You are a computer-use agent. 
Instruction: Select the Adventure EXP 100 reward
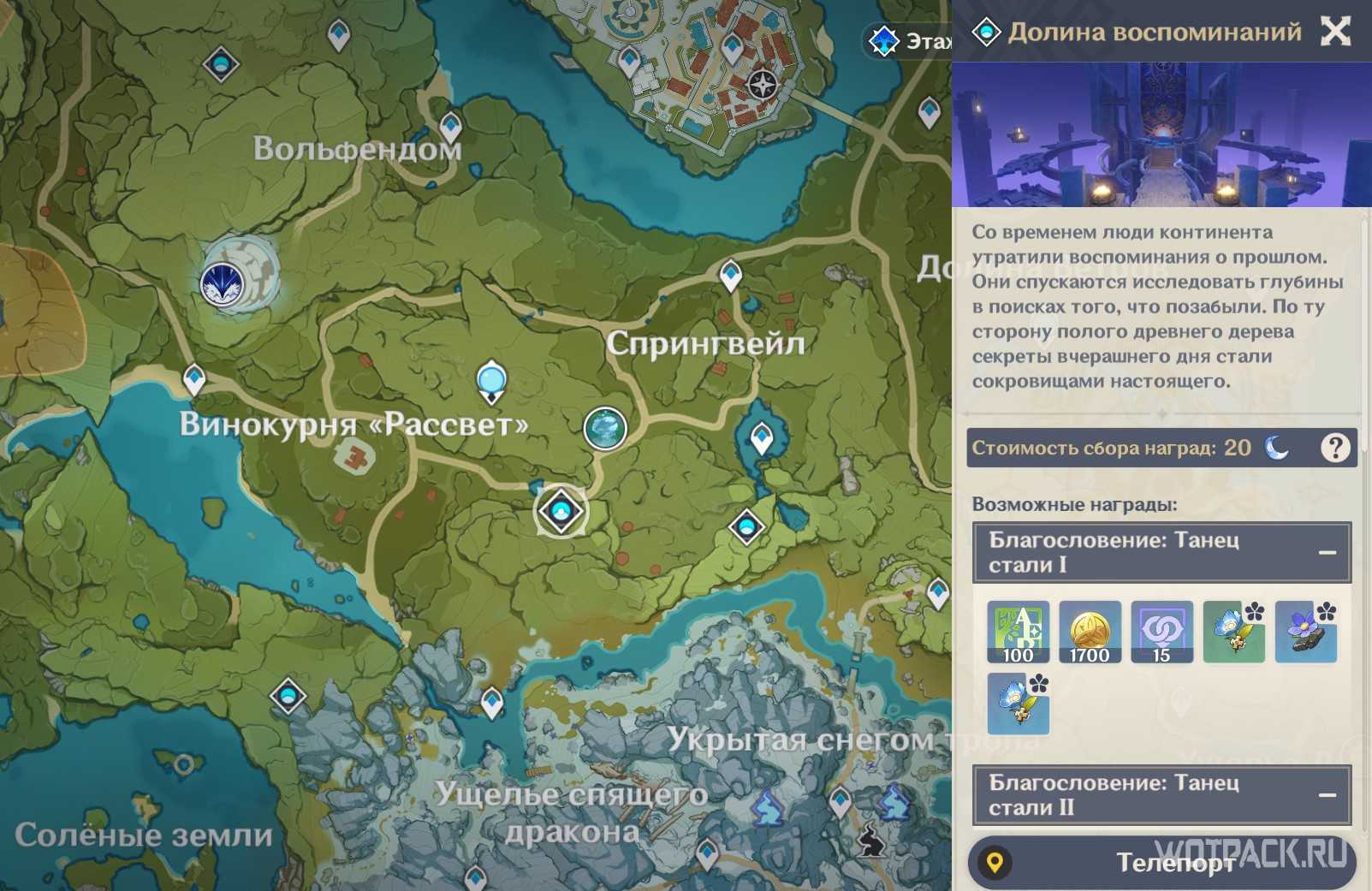(1018, 632)
